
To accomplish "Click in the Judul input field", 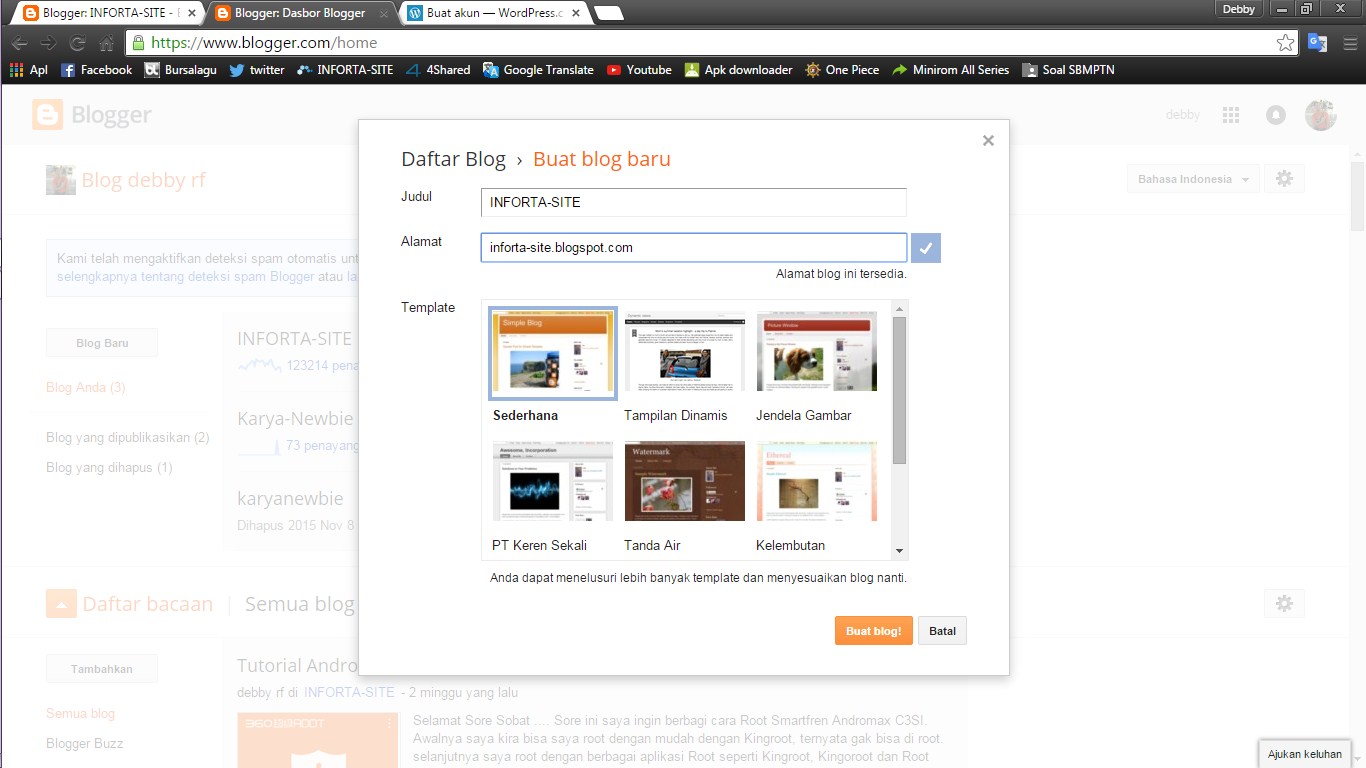I will click(693, 202).
